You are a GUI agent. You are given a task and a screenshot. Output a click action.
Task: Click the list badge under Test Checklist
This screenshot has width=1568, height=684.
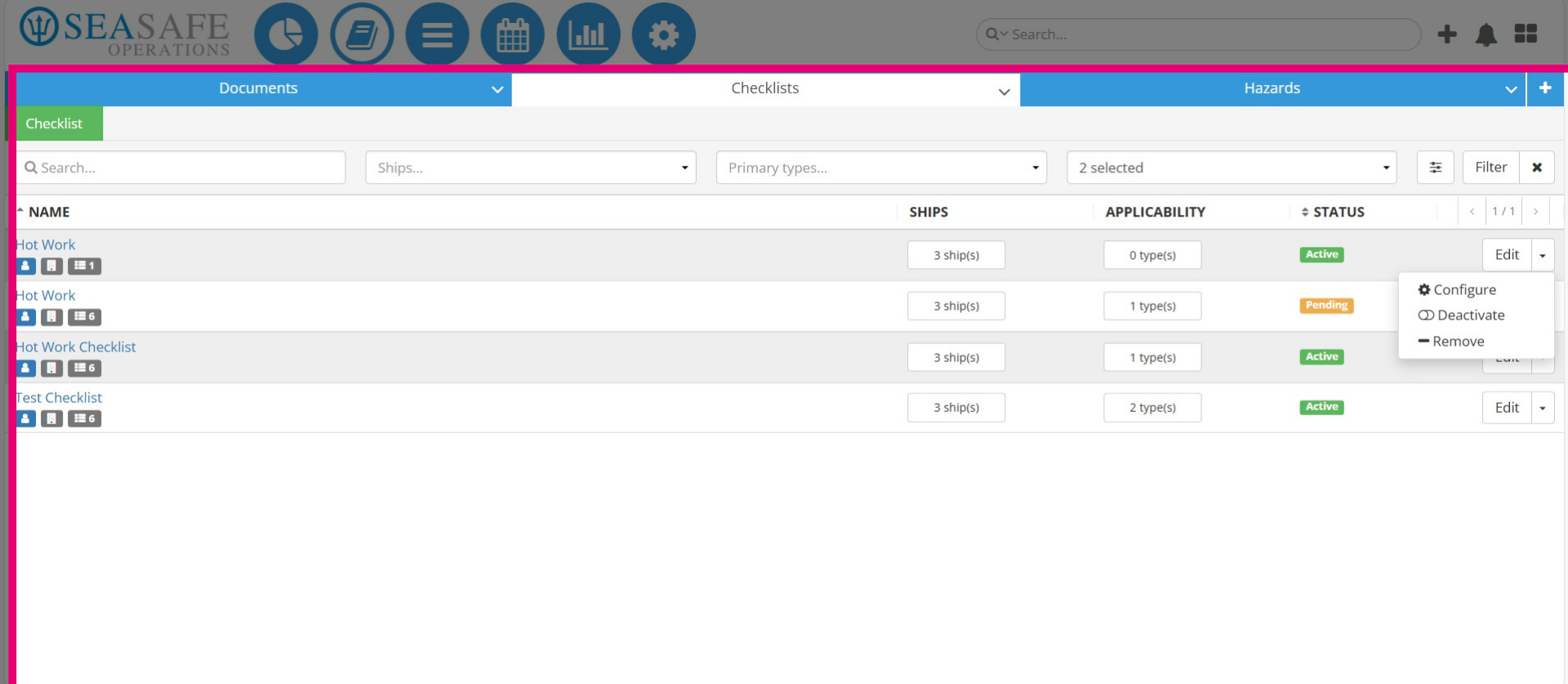point(84,418)
